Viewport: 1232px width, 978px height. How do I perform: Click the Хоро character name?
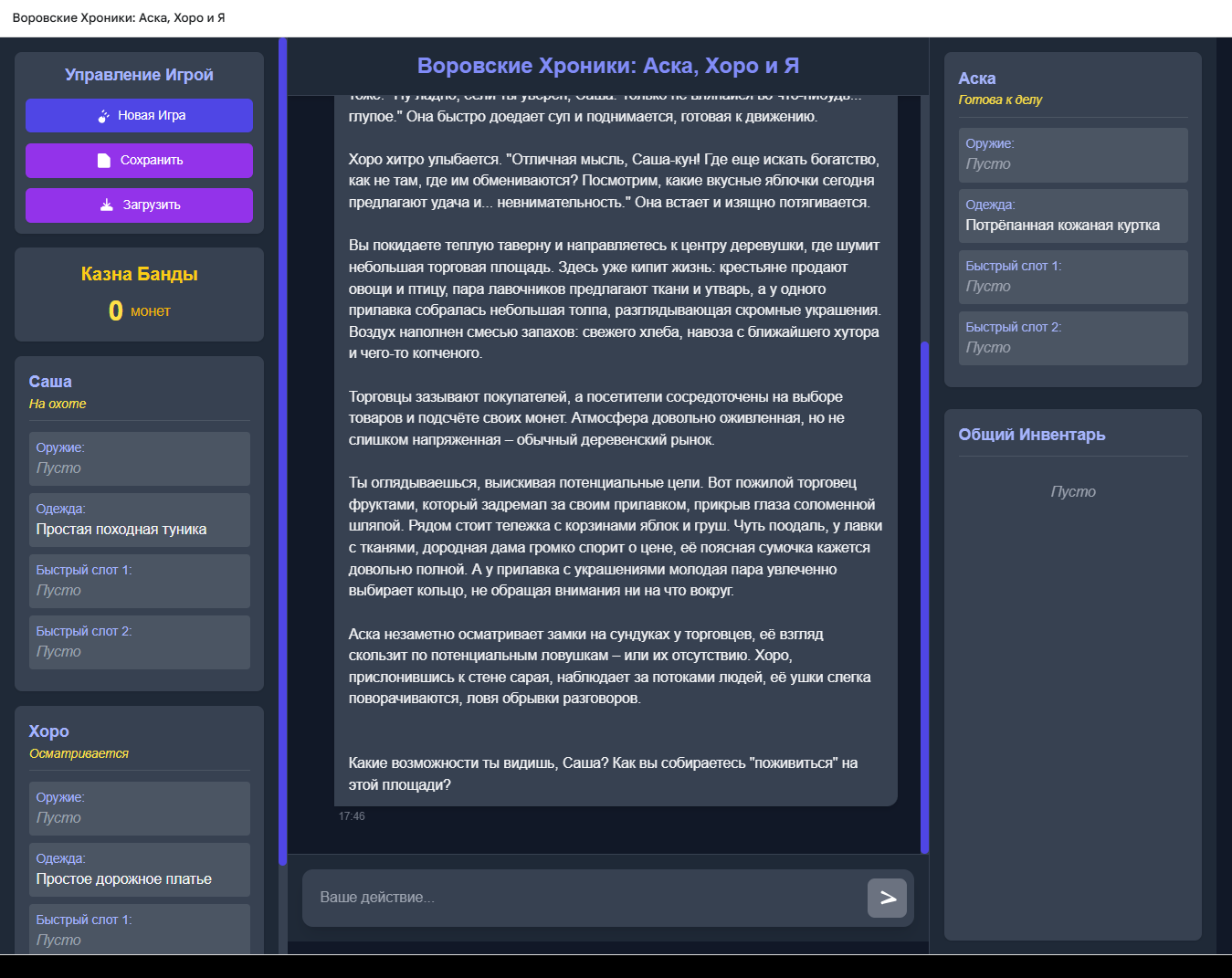pos(49,731)
